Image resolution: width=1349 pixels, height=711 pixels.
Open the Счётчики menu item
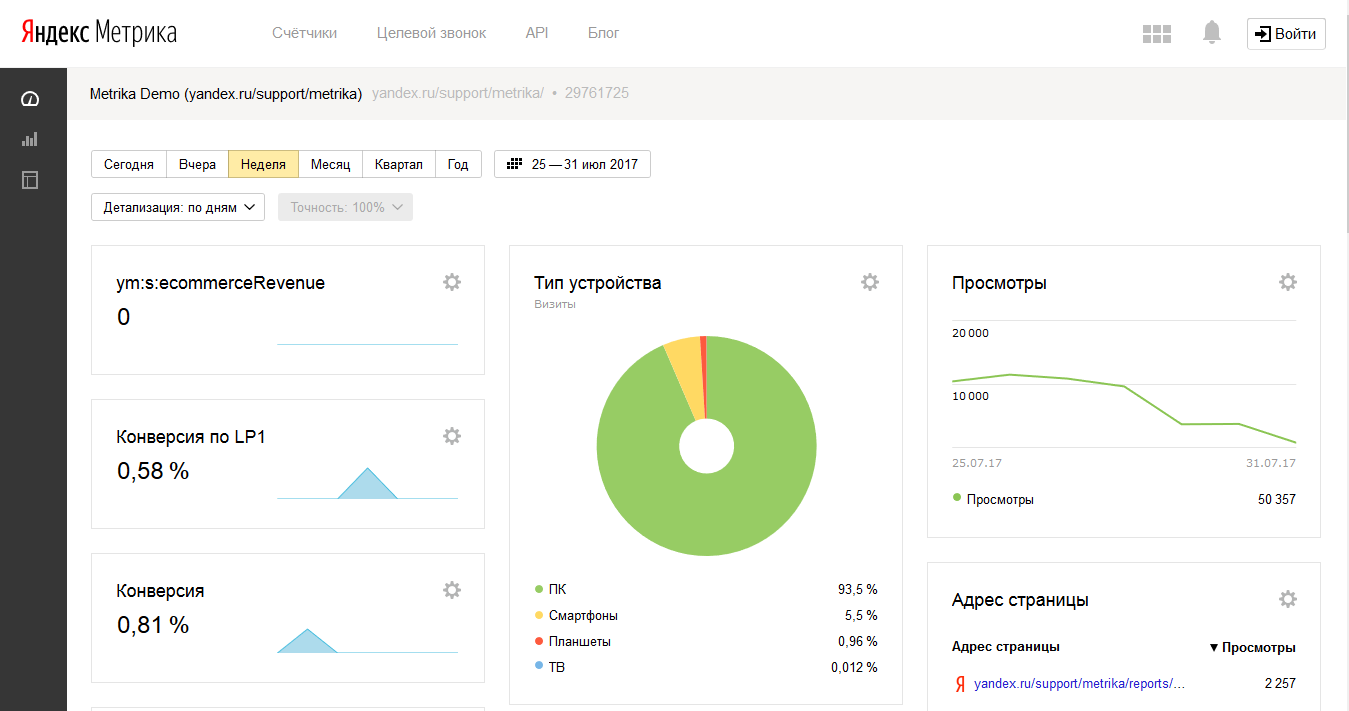click(x=304, y=33)
